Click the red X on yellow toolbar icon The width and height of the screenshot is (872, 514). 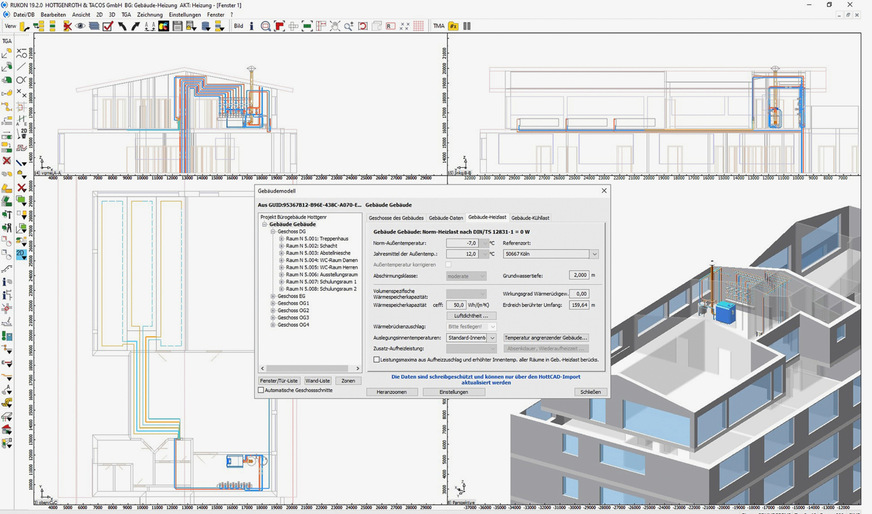point(67,26)
